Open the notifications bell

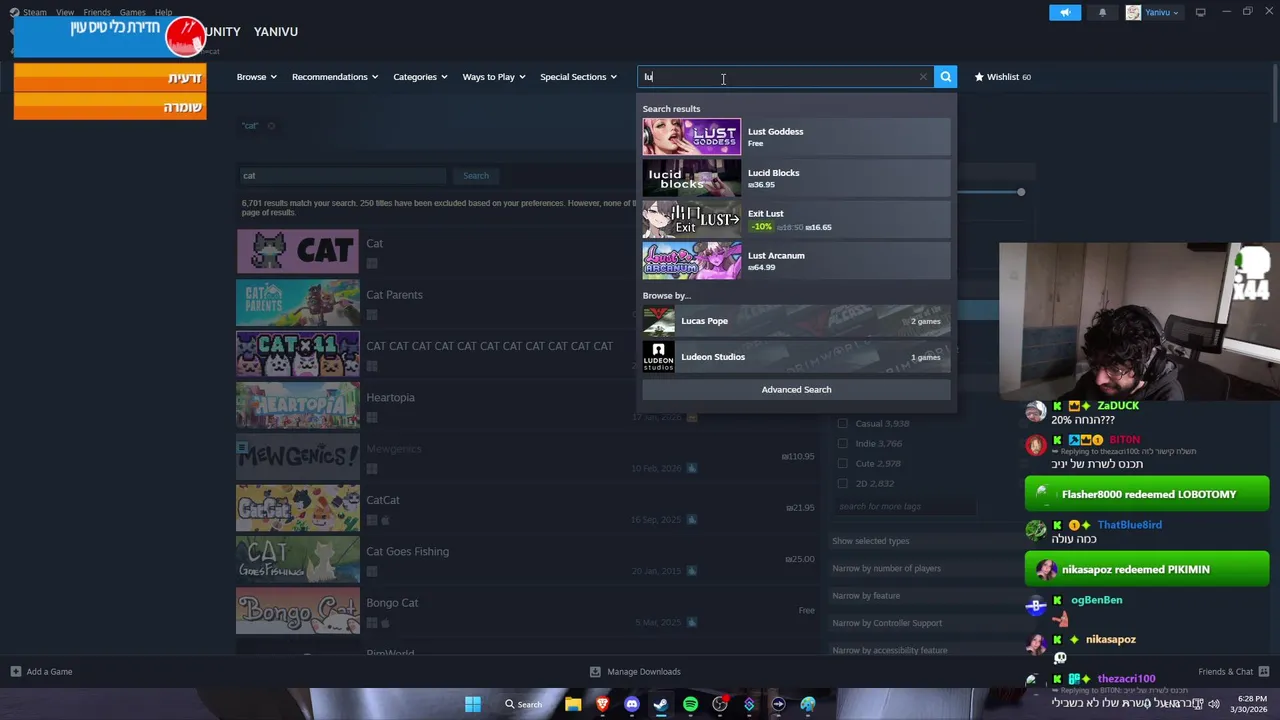point(1103,12)
